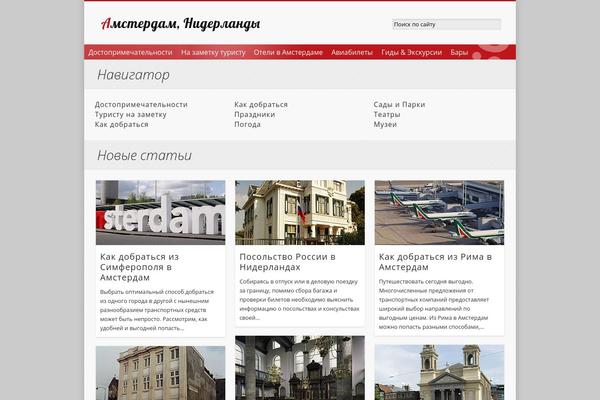
Task: Open Театры navigator link
Action: [386, 114]
